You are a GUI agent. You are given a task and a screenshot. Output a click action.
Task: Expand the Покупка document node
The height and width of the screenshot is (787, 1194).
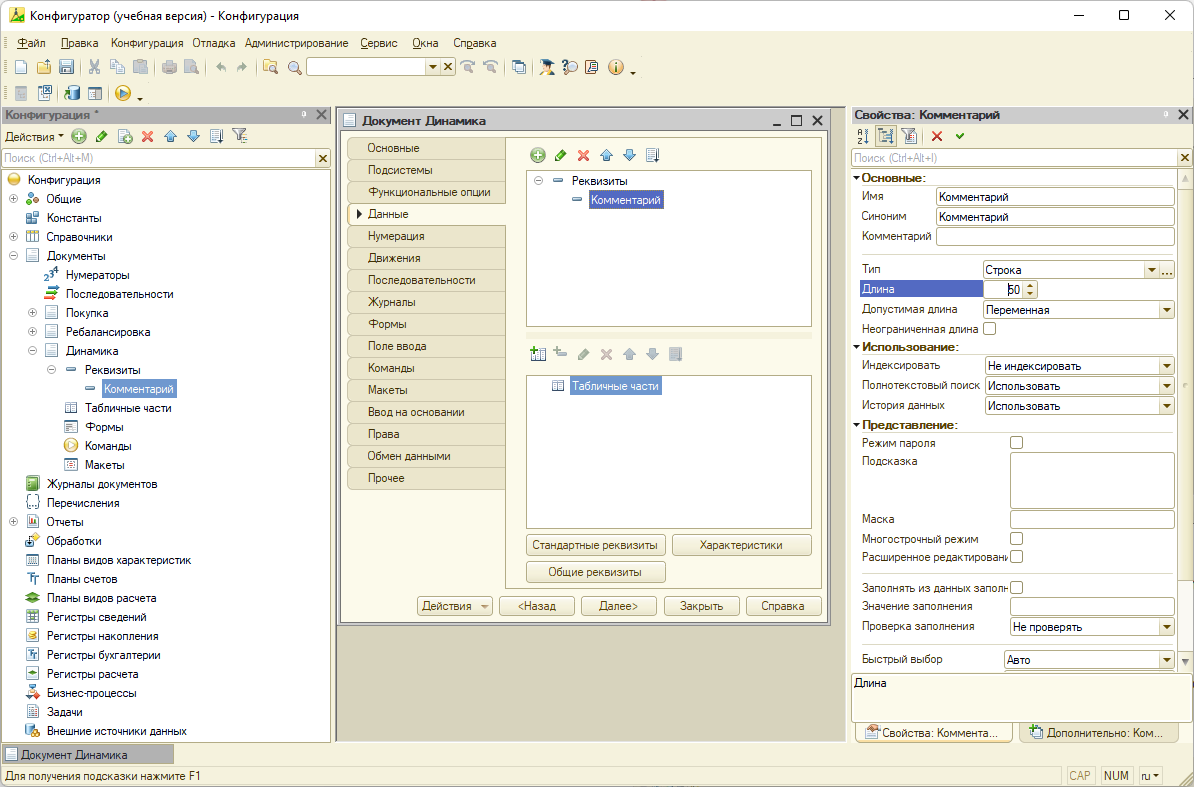coord(32,313)
